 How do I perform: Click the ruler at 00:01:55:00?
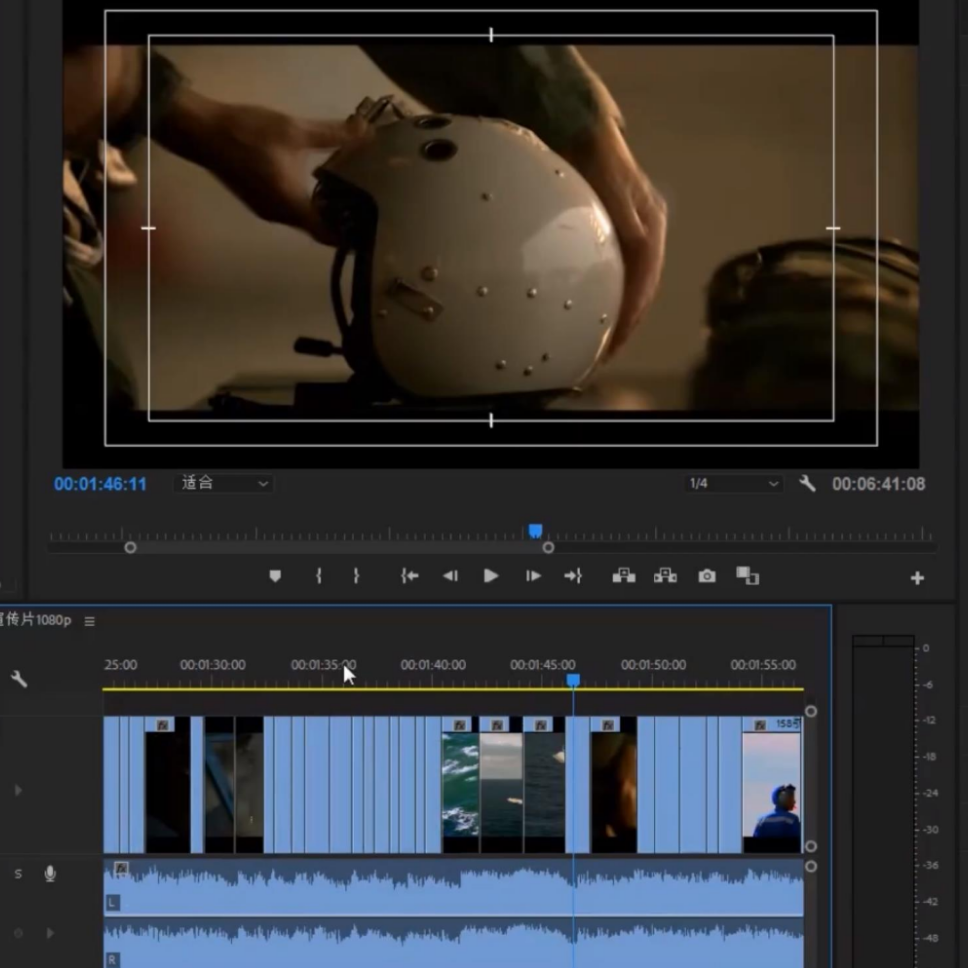click(763, 665)
